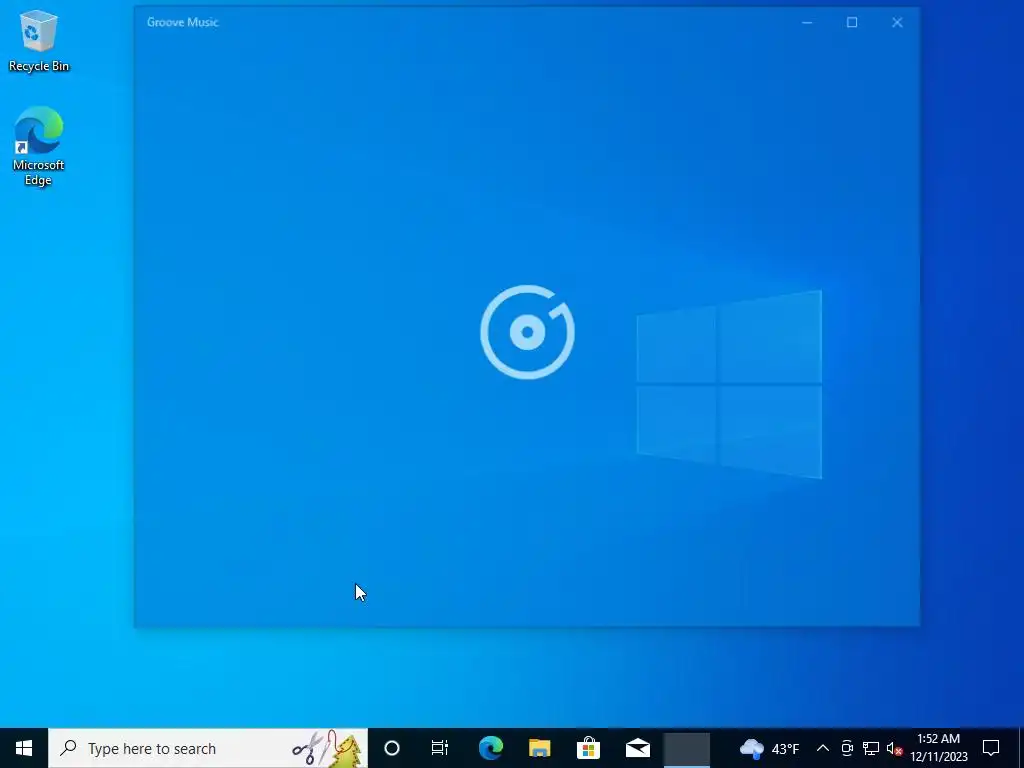Select the Groove Music taskbar button

(686, 748)
